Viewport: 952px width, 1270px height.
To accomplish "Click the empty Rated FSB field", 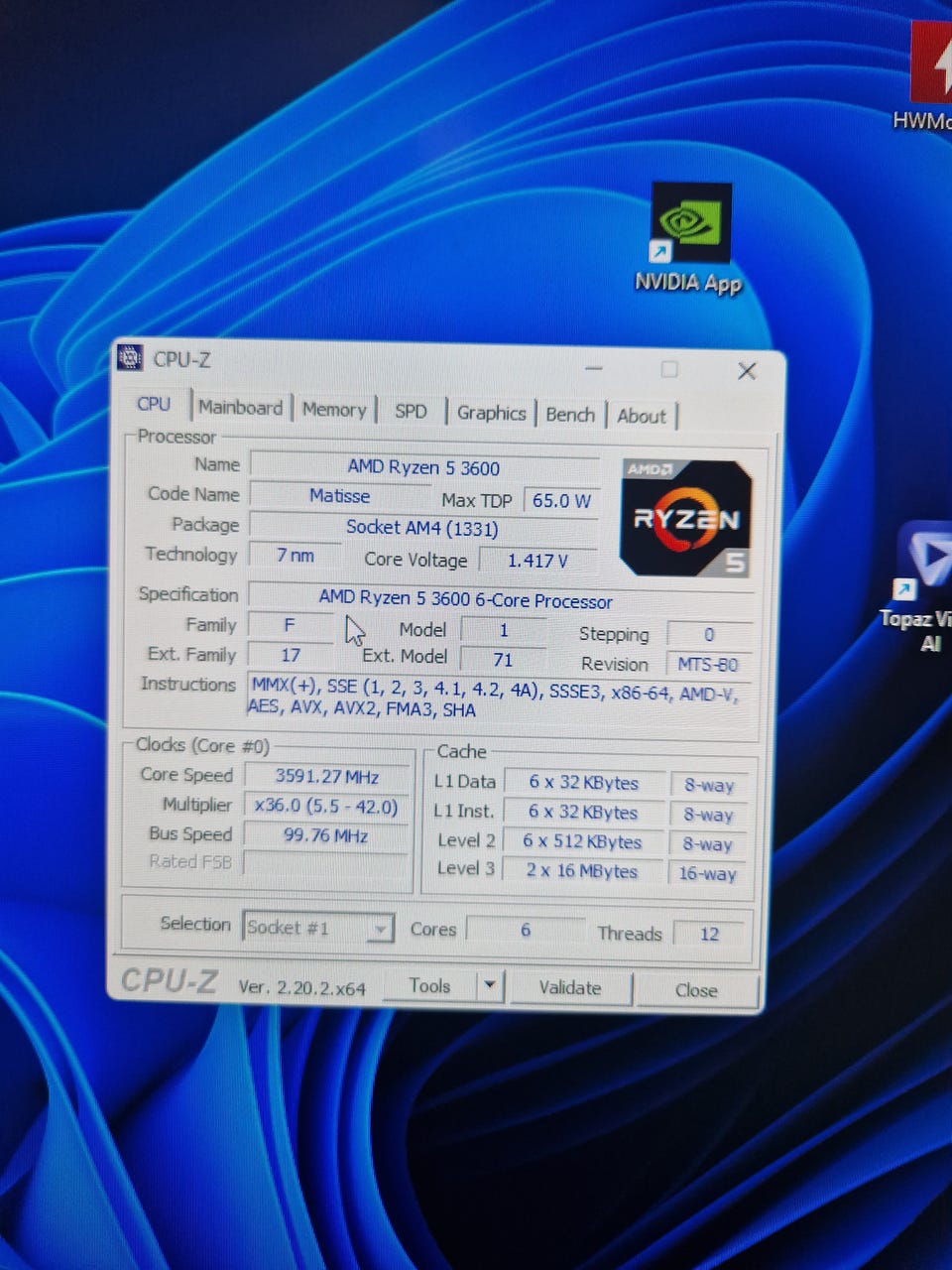I will pos(326,863).
